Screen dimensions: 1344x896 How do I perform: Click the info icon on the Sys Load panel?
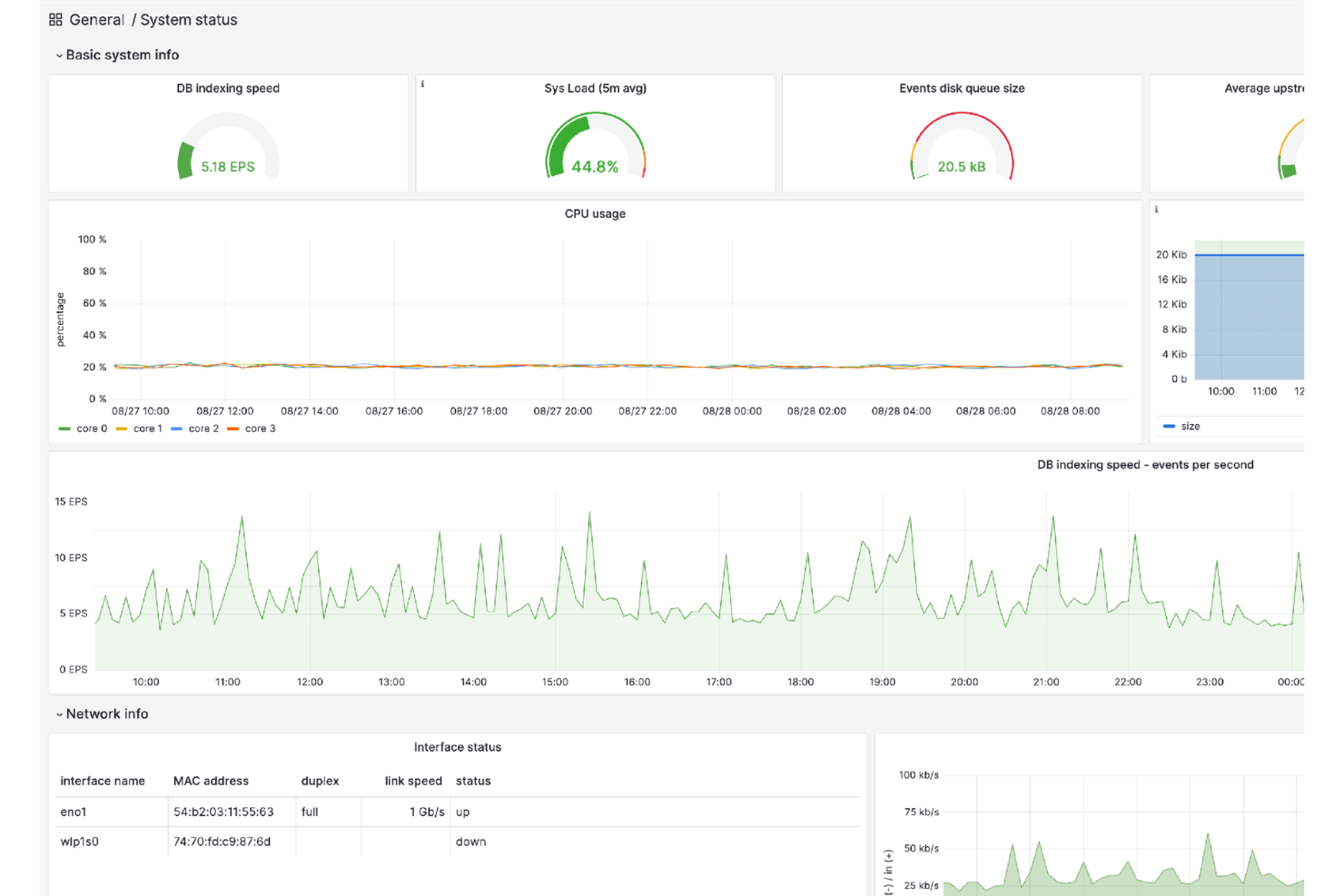(x=422, y=82)
